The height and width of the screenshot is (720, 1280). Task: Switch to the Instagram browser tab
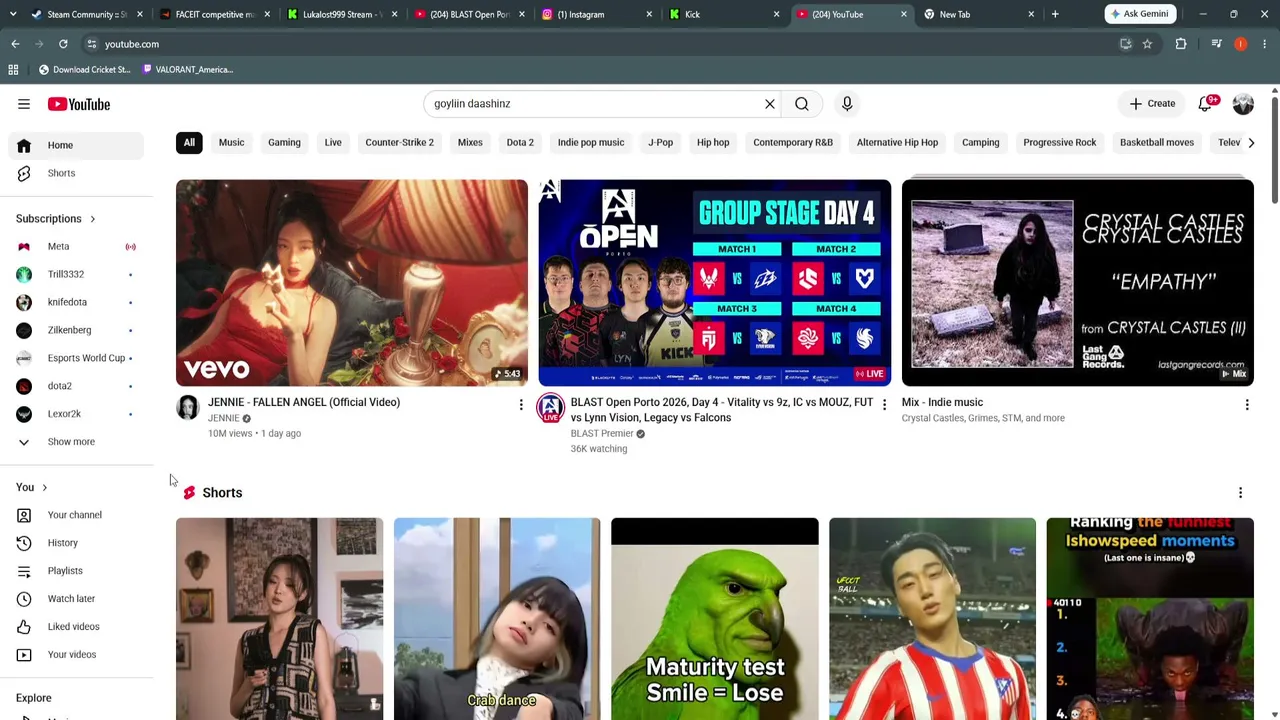tap(598, 14)
